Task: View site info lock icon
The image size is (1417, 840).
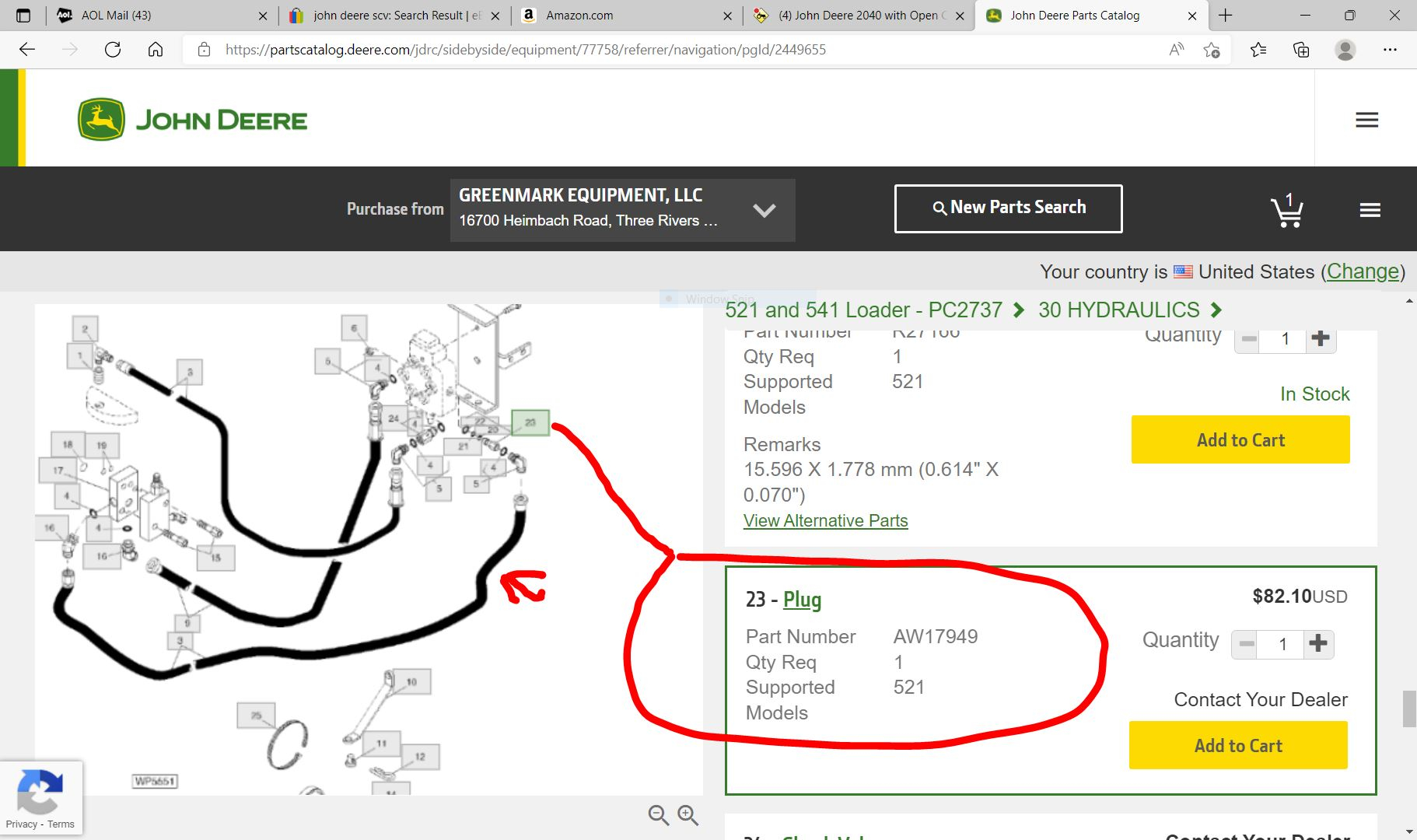Action: pyautogui.click(x=204, y=50)
